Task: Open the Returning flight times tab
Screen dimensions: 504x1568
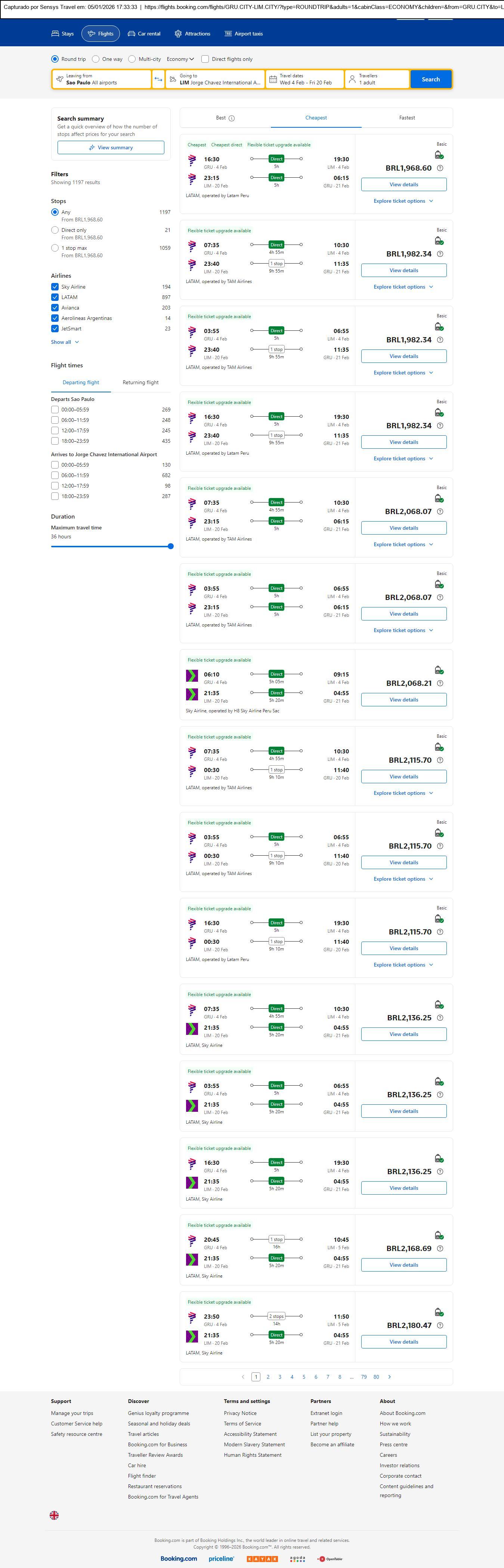Action: point(140,382)
